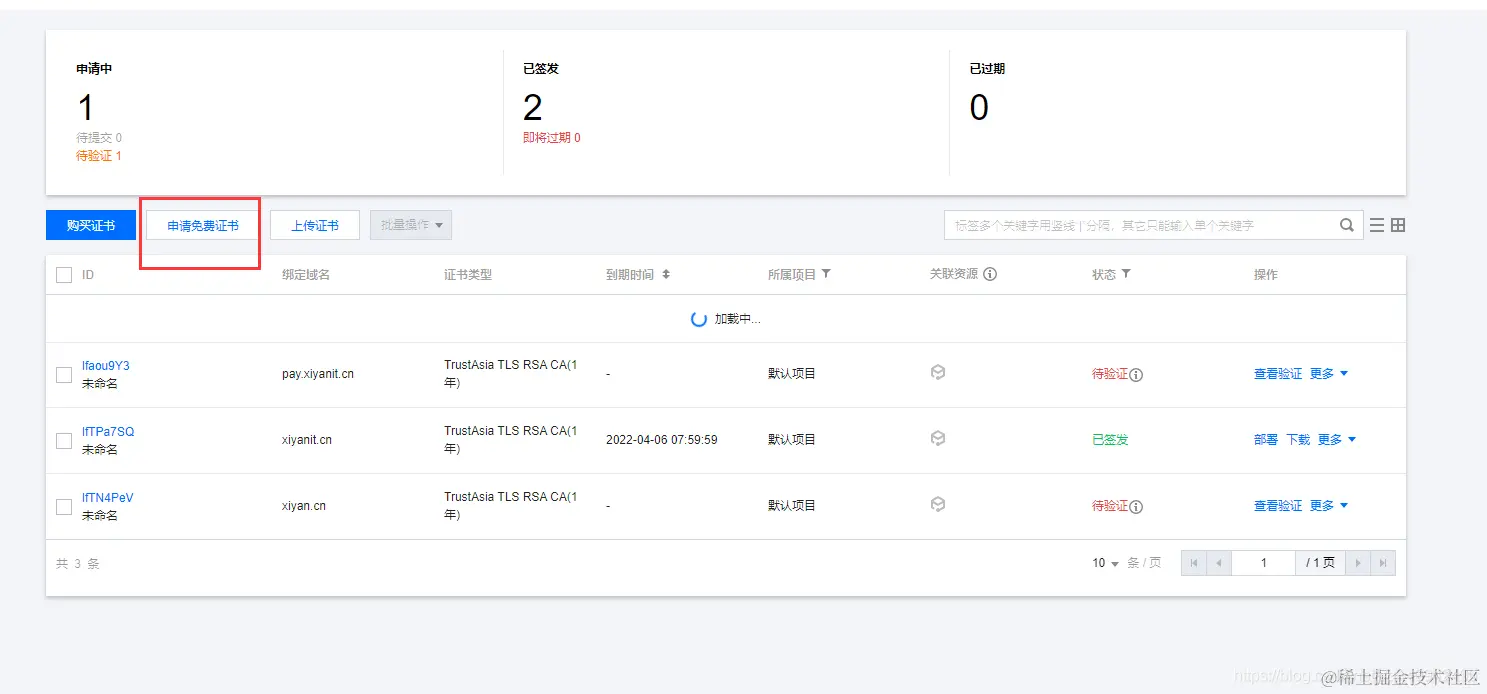Click the 已签发 status in lfTPa7SQ row

pyautogui.click(x=1110, y=440)
